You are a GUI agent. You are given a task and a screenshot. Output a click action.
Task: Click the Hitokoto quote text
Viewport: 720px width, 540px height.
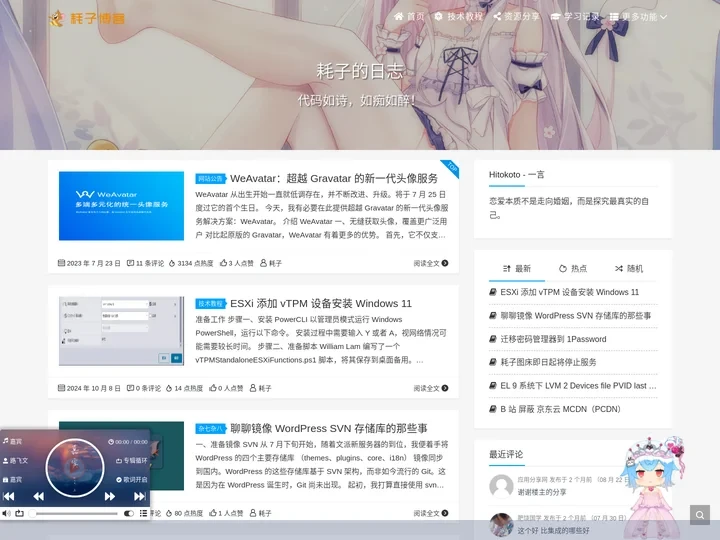[569, 208]
